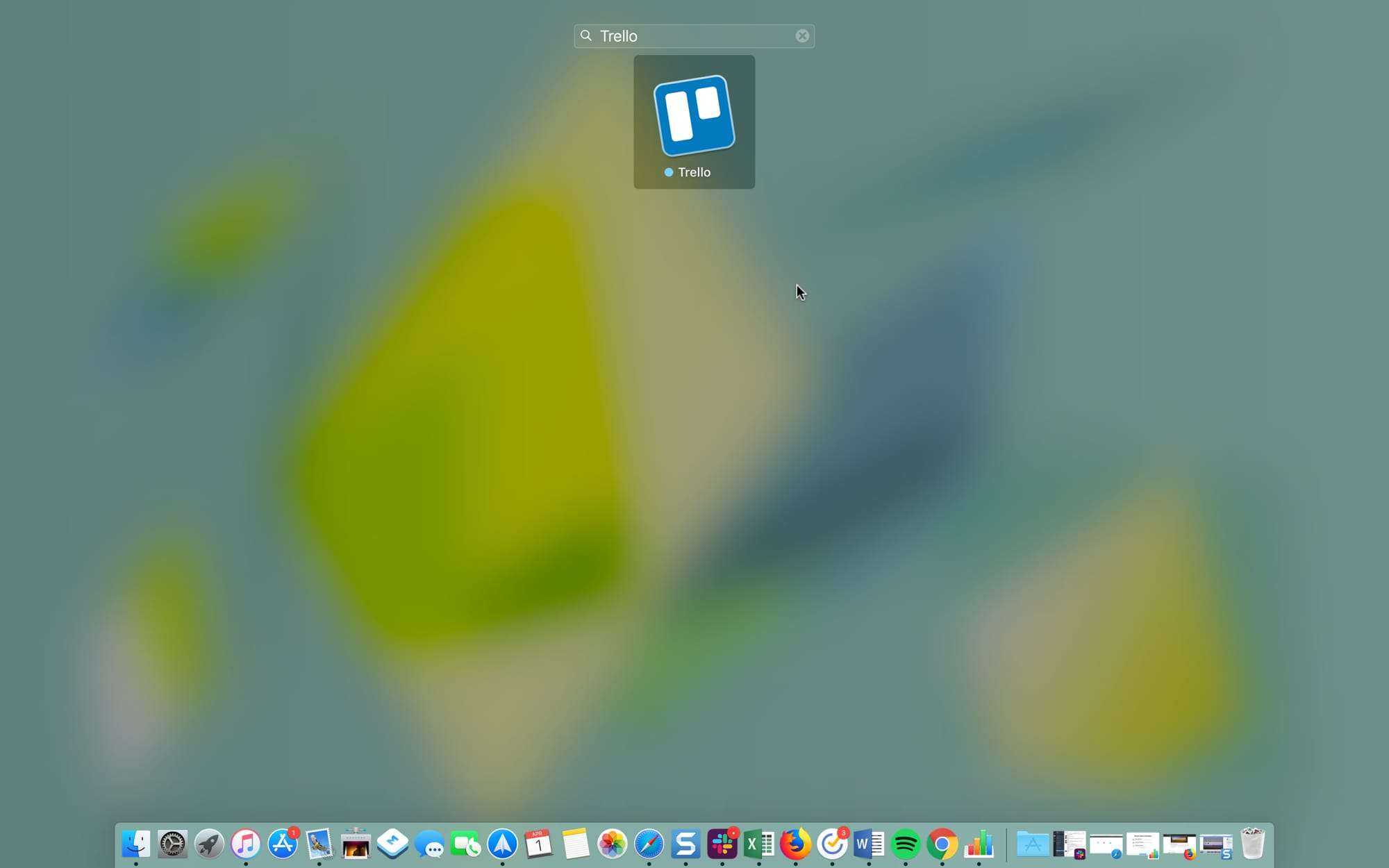Open Spotify from the Dock
Image resolution: width=1389 pixels, height=868 pixels.
pos(905,844)
